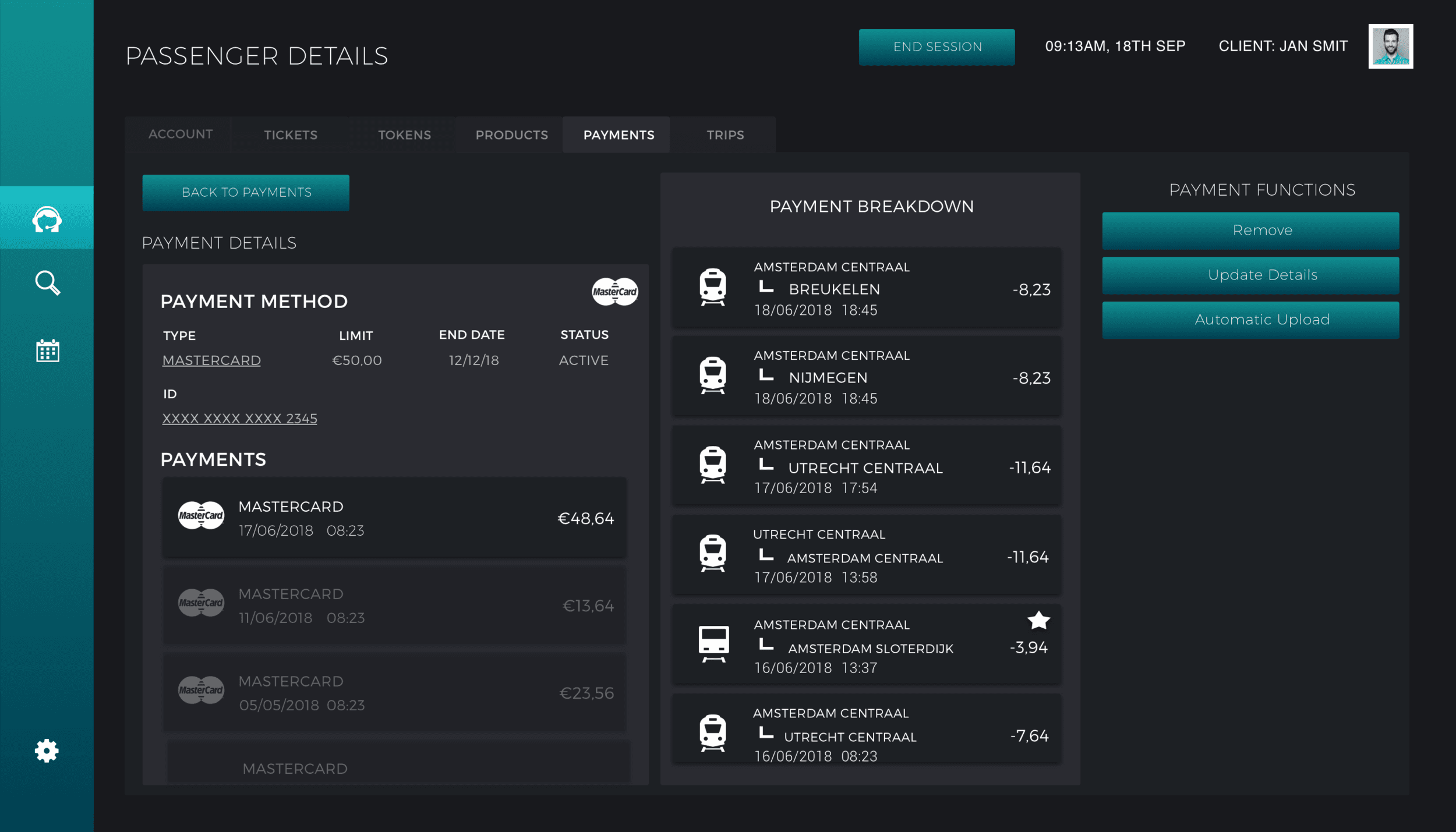Open the customer support headset icon
The width and height of the screenshot is (1456, 832).
47,219
